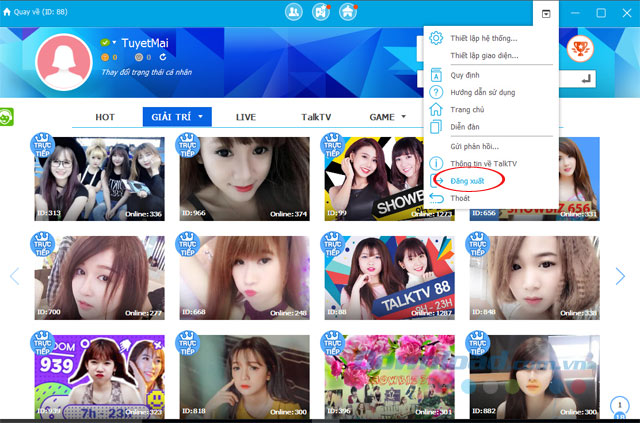Click the rules document icon beside Quy định

click(x=436, y=75)
